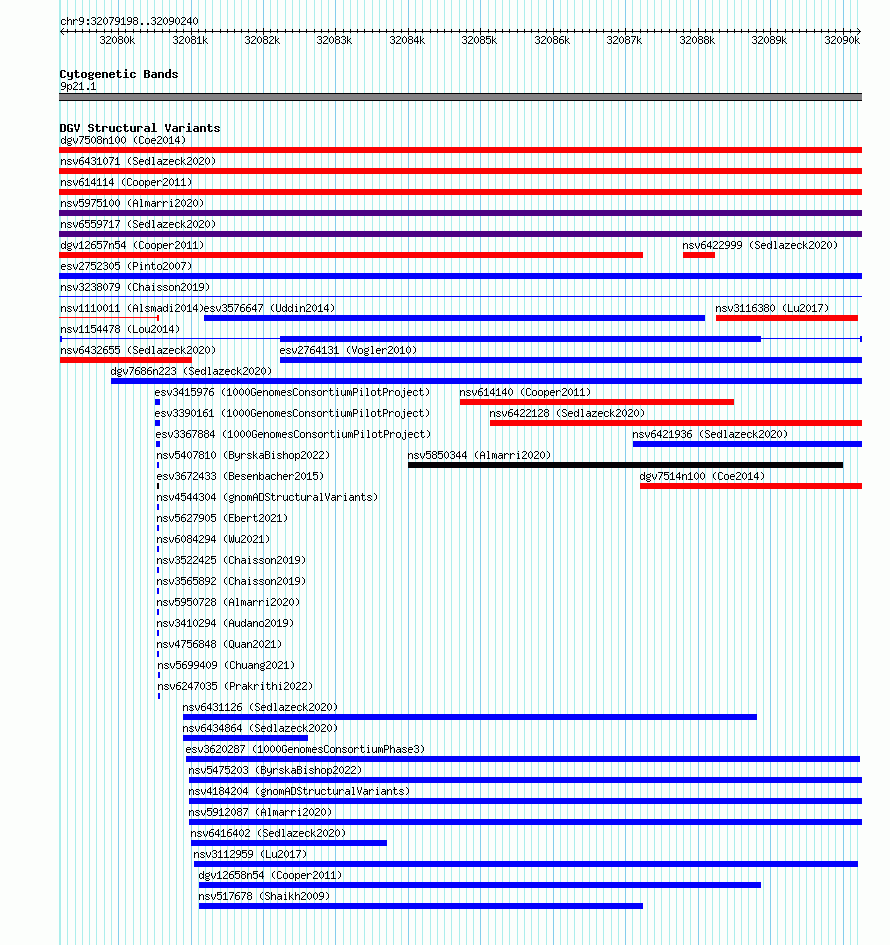
Task: Click the nsv6247035 (Prakrithi2022) label
Action: point(235,686)
